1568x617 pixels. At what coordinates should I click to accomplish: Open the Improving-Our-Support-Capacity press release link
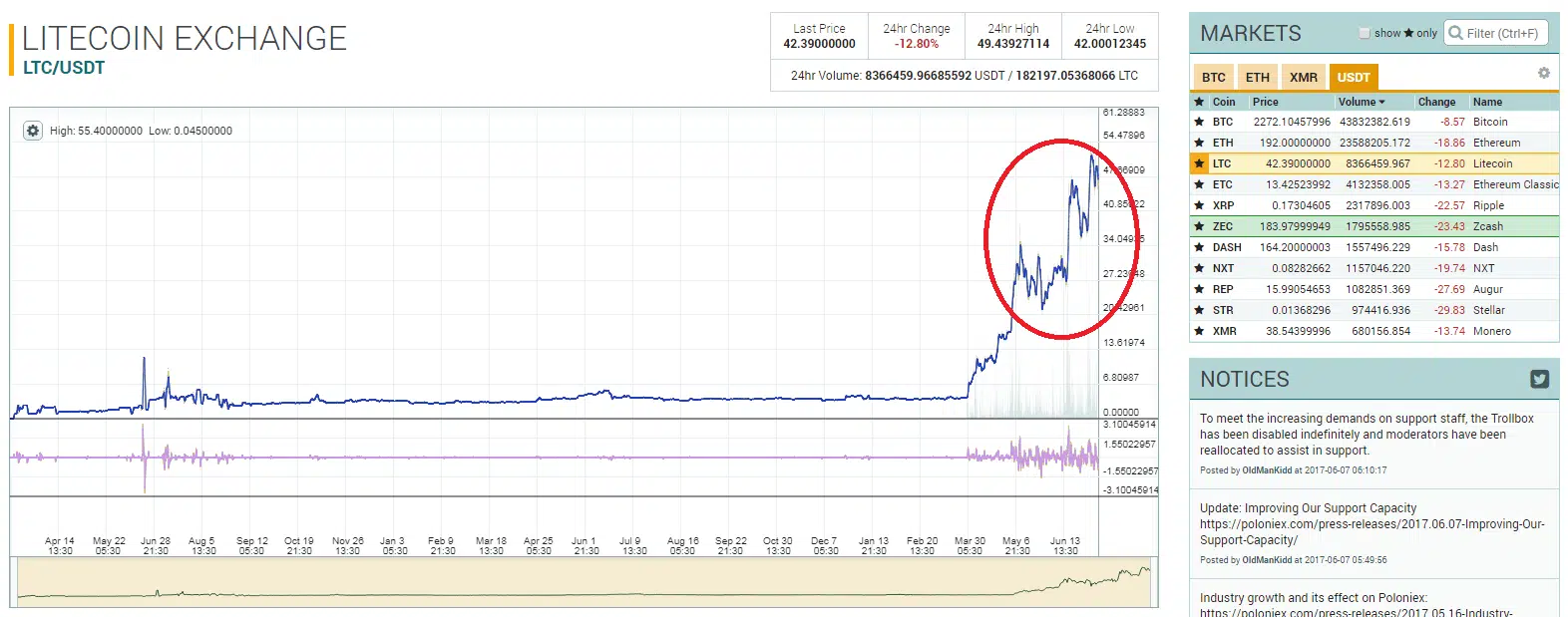[1372, 531]
